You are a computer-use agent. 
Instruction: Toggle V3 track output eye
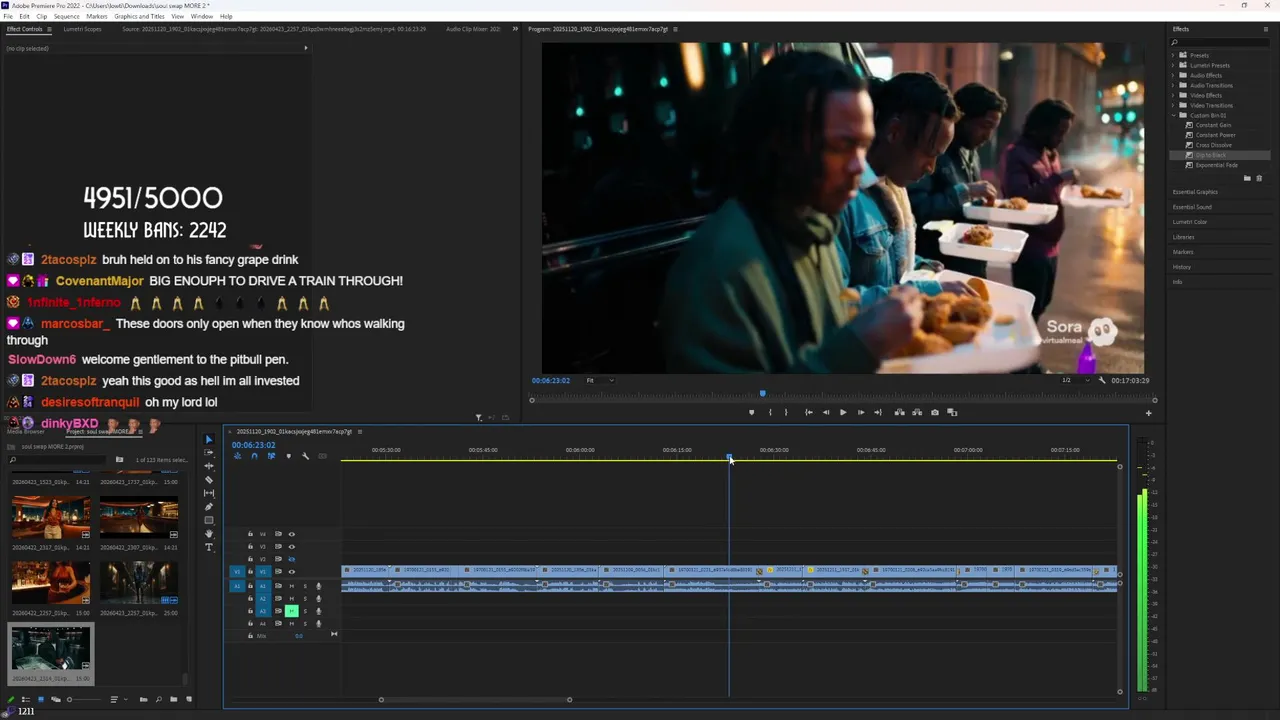tap(292, 547)
